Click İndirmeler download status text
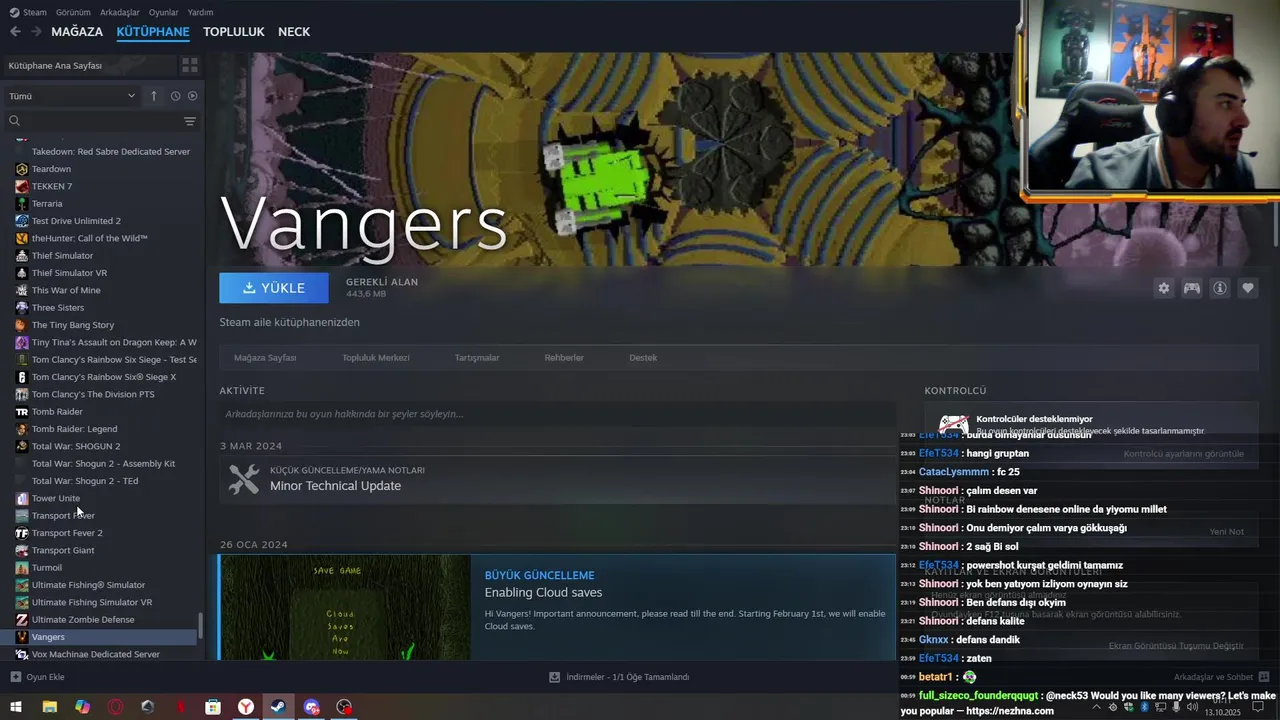 [628, 677]
